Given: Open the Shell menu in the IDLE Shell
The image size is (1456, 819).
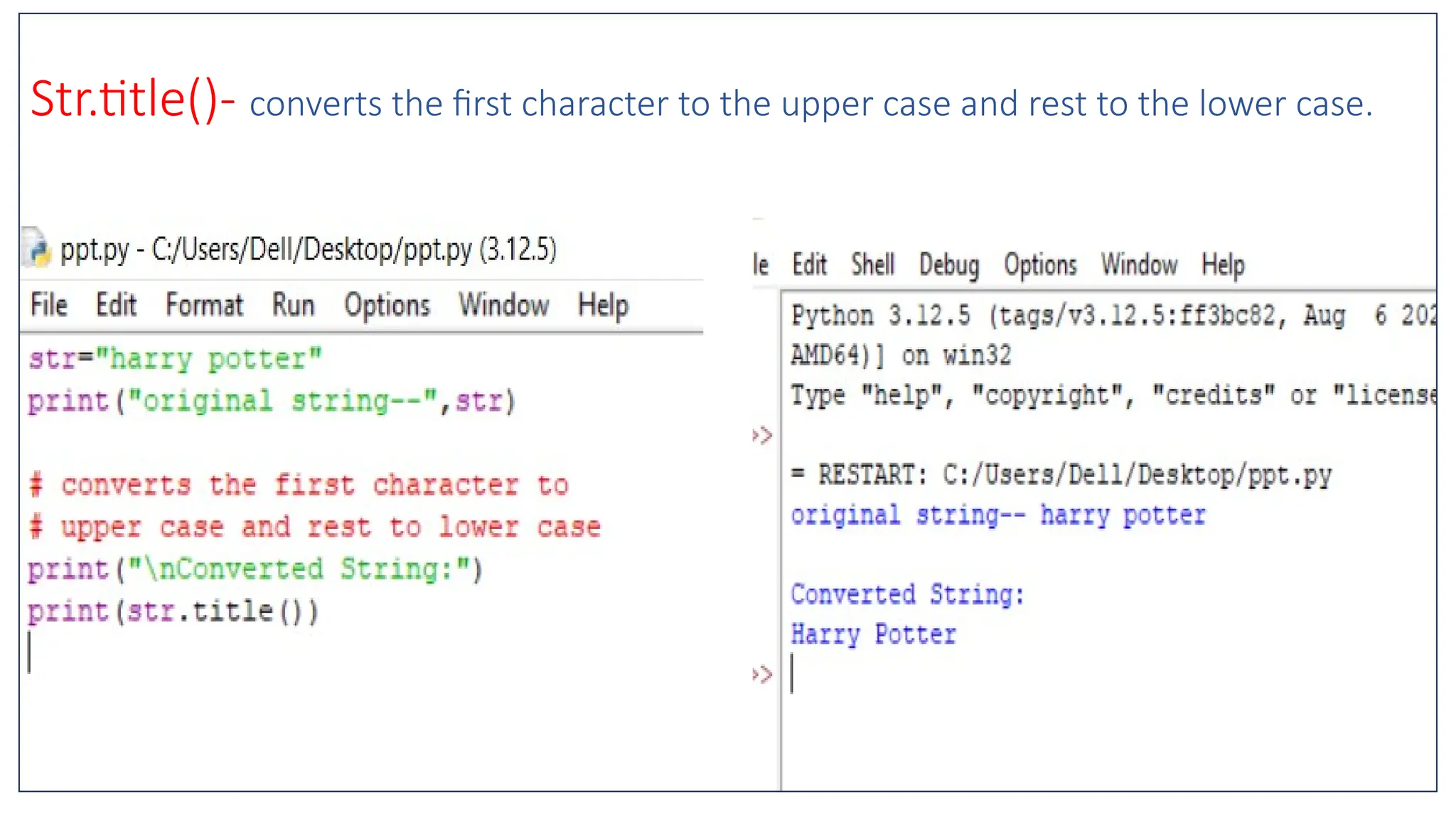Looking at the screenshot, I should [x=872, y=264].
